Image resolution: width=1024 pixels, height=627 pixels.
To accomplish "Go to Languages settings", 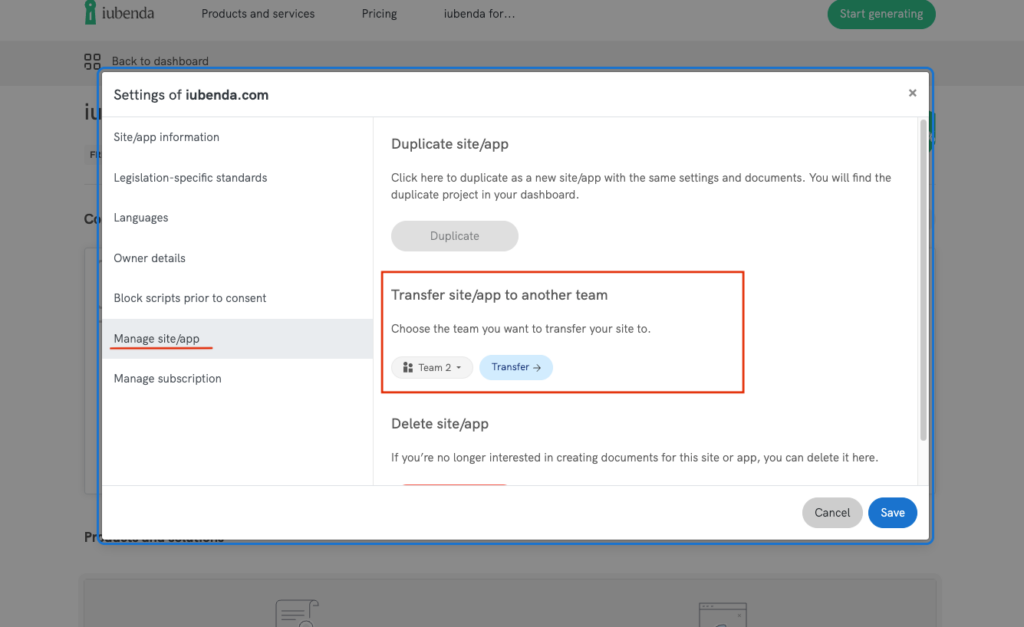I will 141,218.
